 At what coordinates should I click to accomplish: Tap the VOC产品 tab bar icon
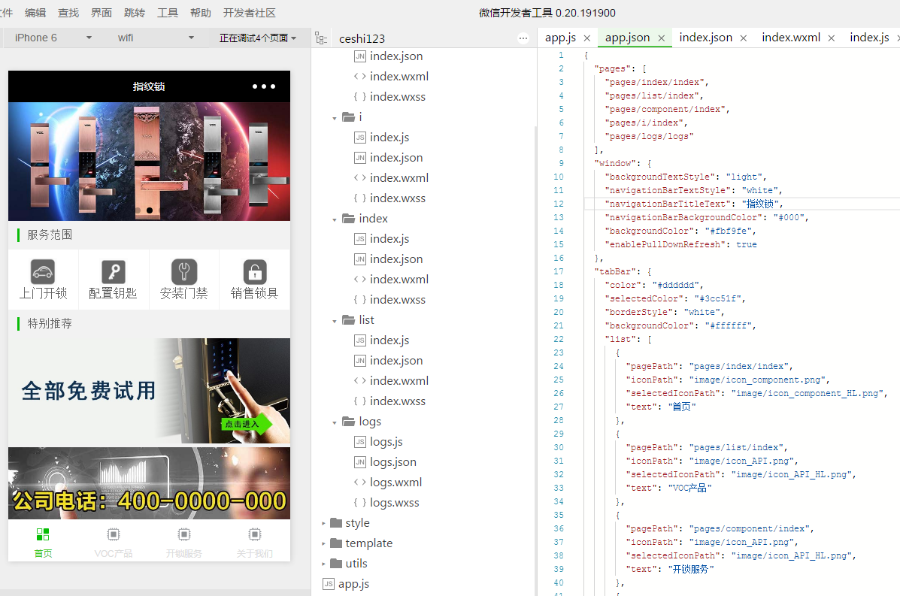[113, 535]
